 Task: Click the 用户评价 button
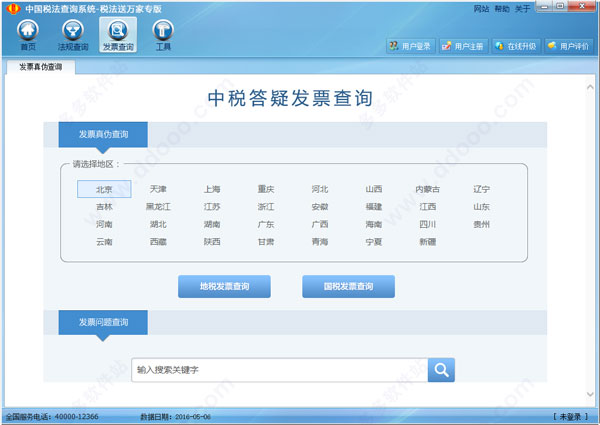tap(569, 46)
